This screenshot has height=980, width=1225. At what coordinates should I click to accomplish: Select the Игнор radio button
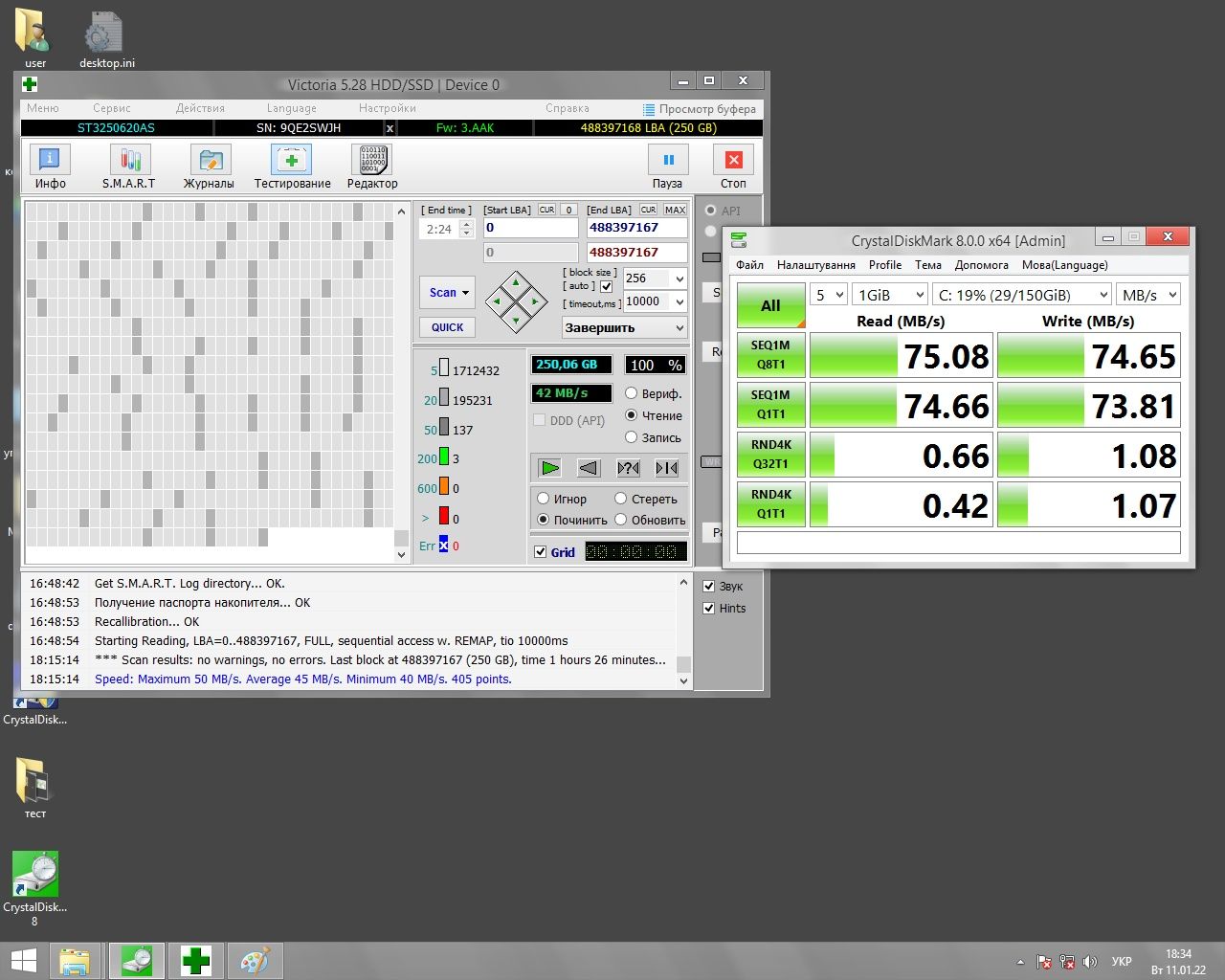pyautogui.click(x=543, y=499)
